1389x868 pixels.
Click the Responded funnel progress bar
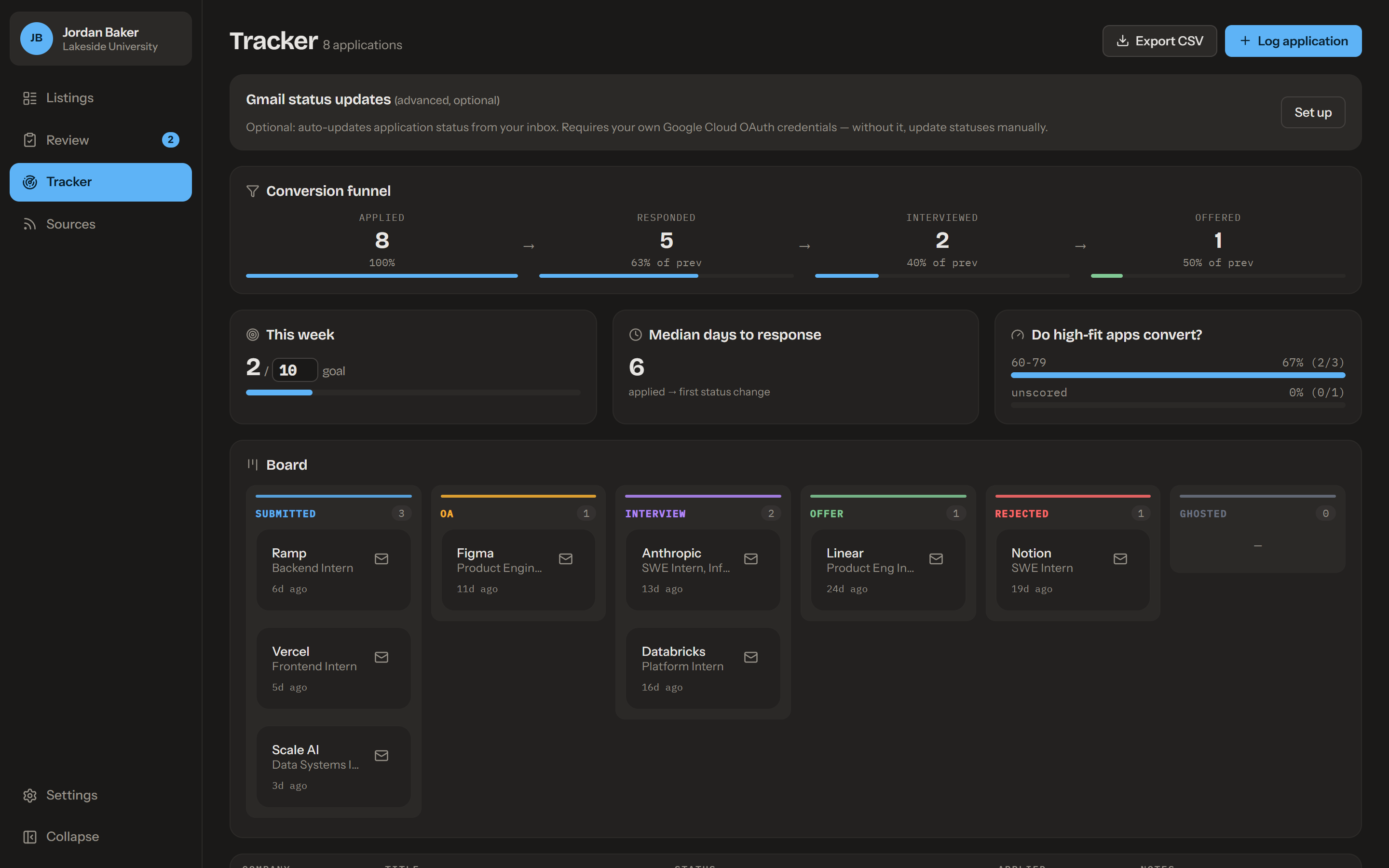pos(666,276)
